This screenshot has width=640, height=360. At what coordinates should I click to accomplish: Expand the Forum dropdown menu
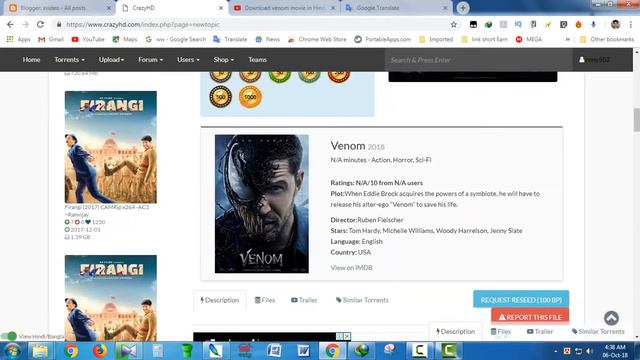coord(150,60)
